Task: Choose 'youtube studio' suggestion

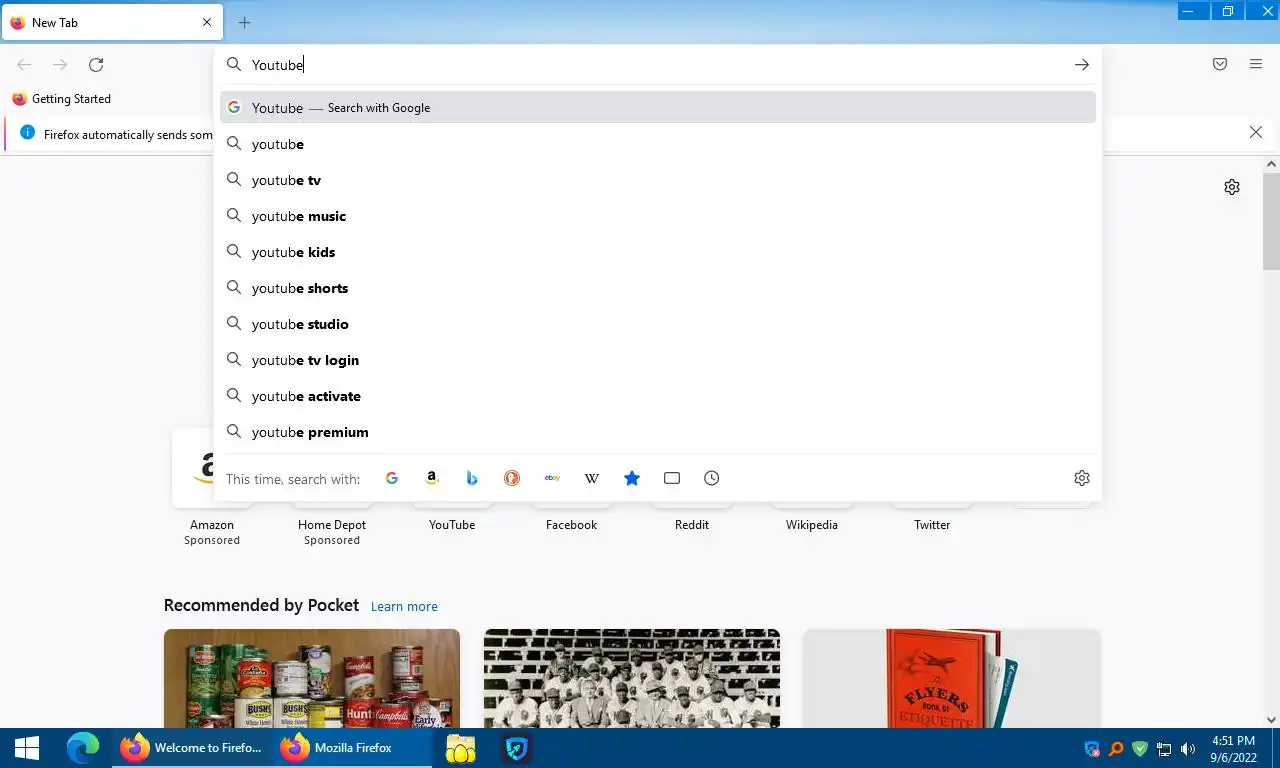Action: [x=658, y=324]
